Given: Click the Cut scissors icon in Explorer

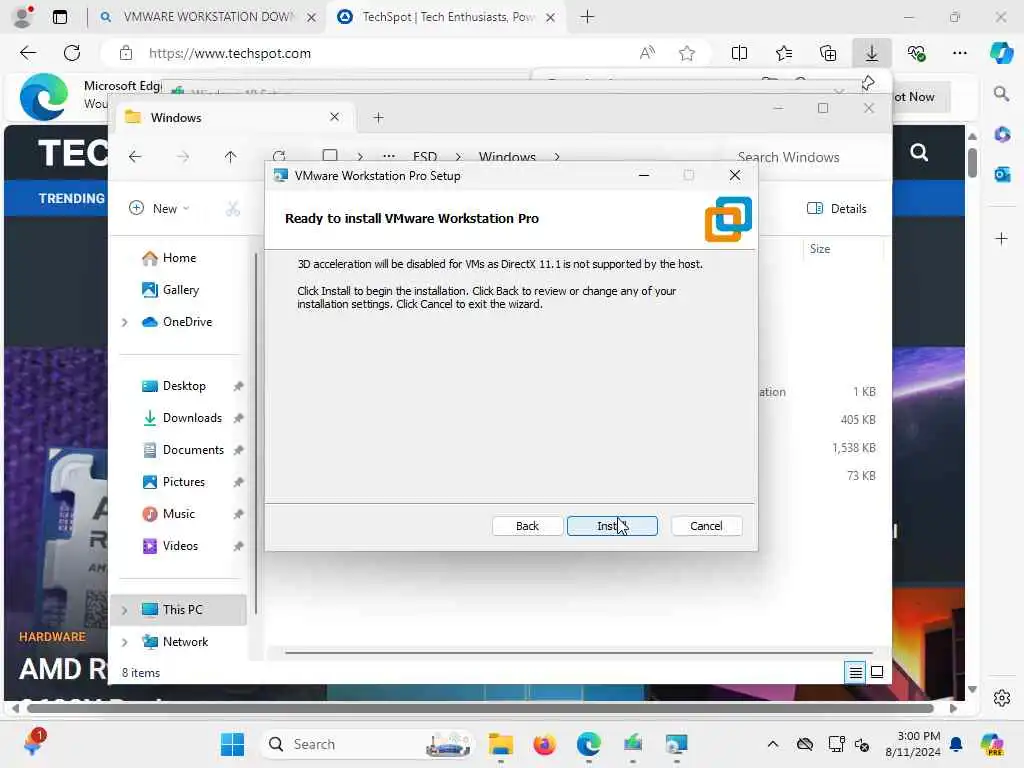Looking at the screenshot, I should pos(232,208).
